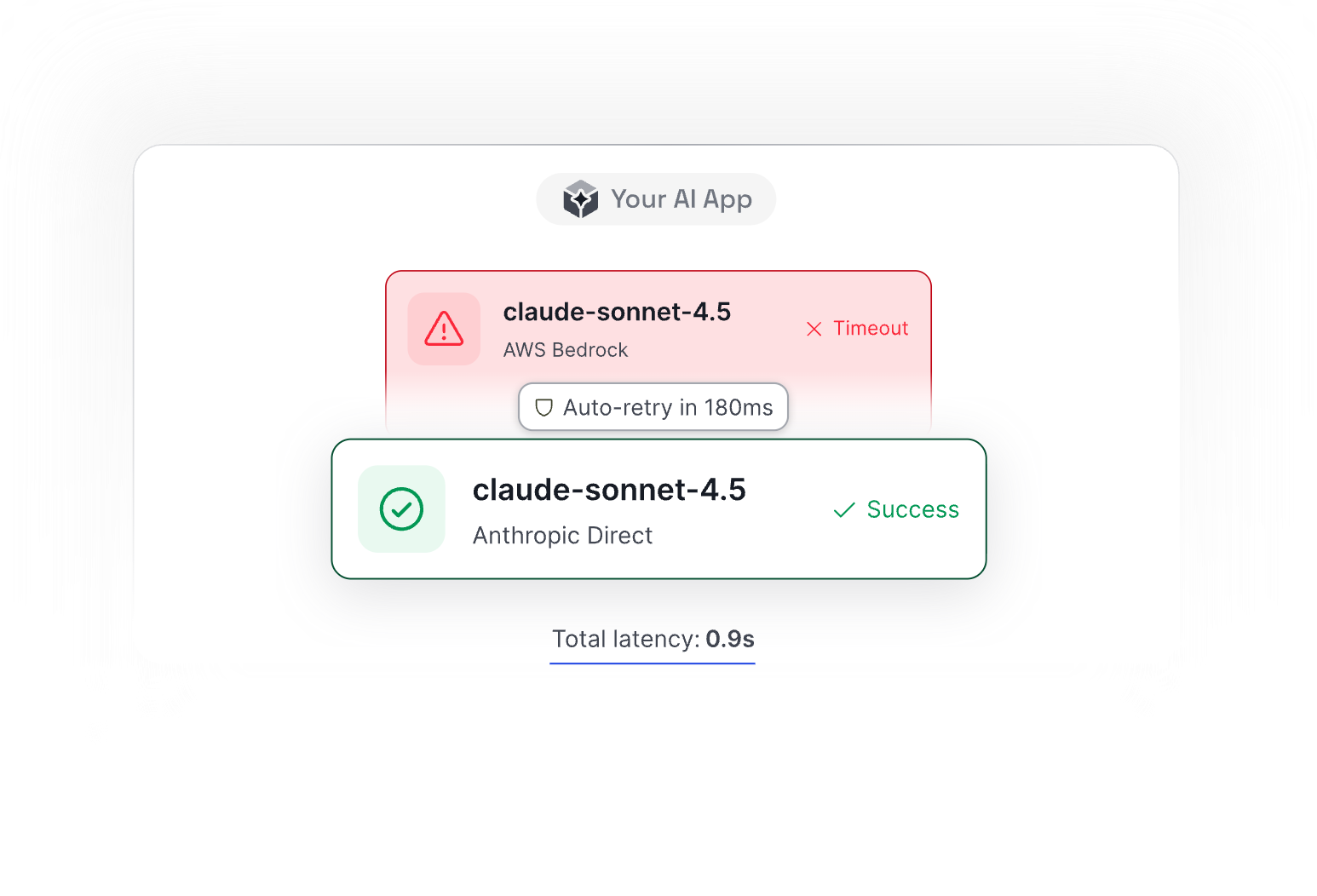1317x896 pixels.
Task: Click the green Success status label
Action: coord(912,509)
